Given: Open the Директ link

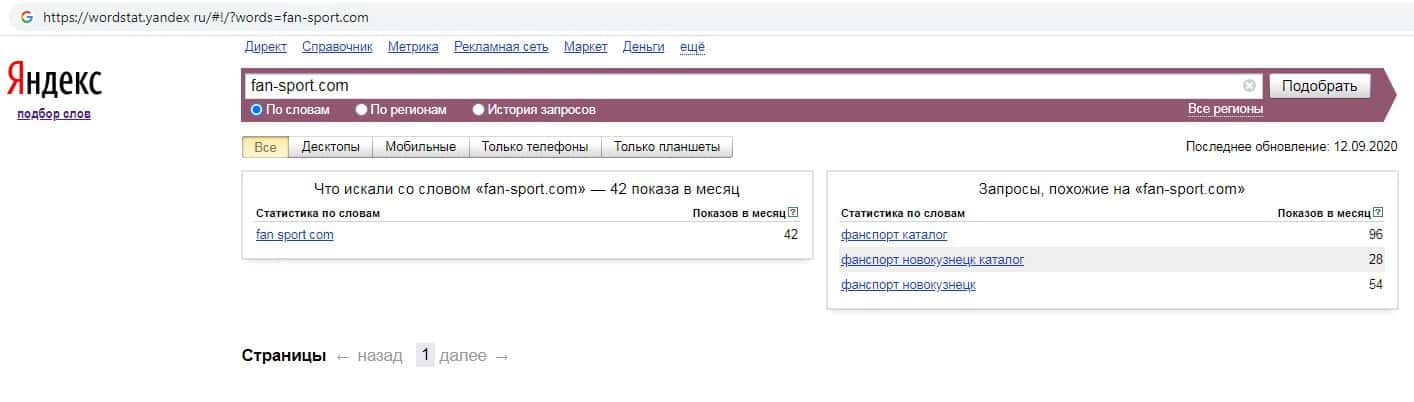Looking at the screenshot, I should click(x=266, y=47).
